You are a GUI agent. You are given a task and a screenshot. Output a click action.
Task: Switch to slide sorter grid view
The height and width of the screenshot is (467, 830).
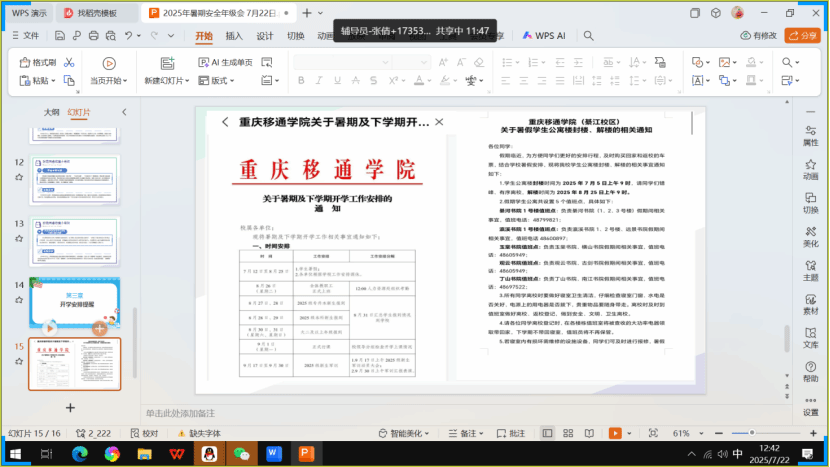click(x=566, y=433)
